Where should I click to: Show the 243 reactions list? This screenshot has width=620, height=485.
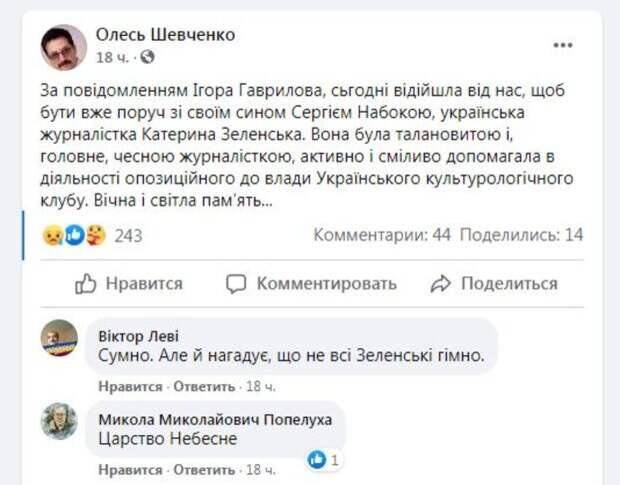(x=130, y=235)
